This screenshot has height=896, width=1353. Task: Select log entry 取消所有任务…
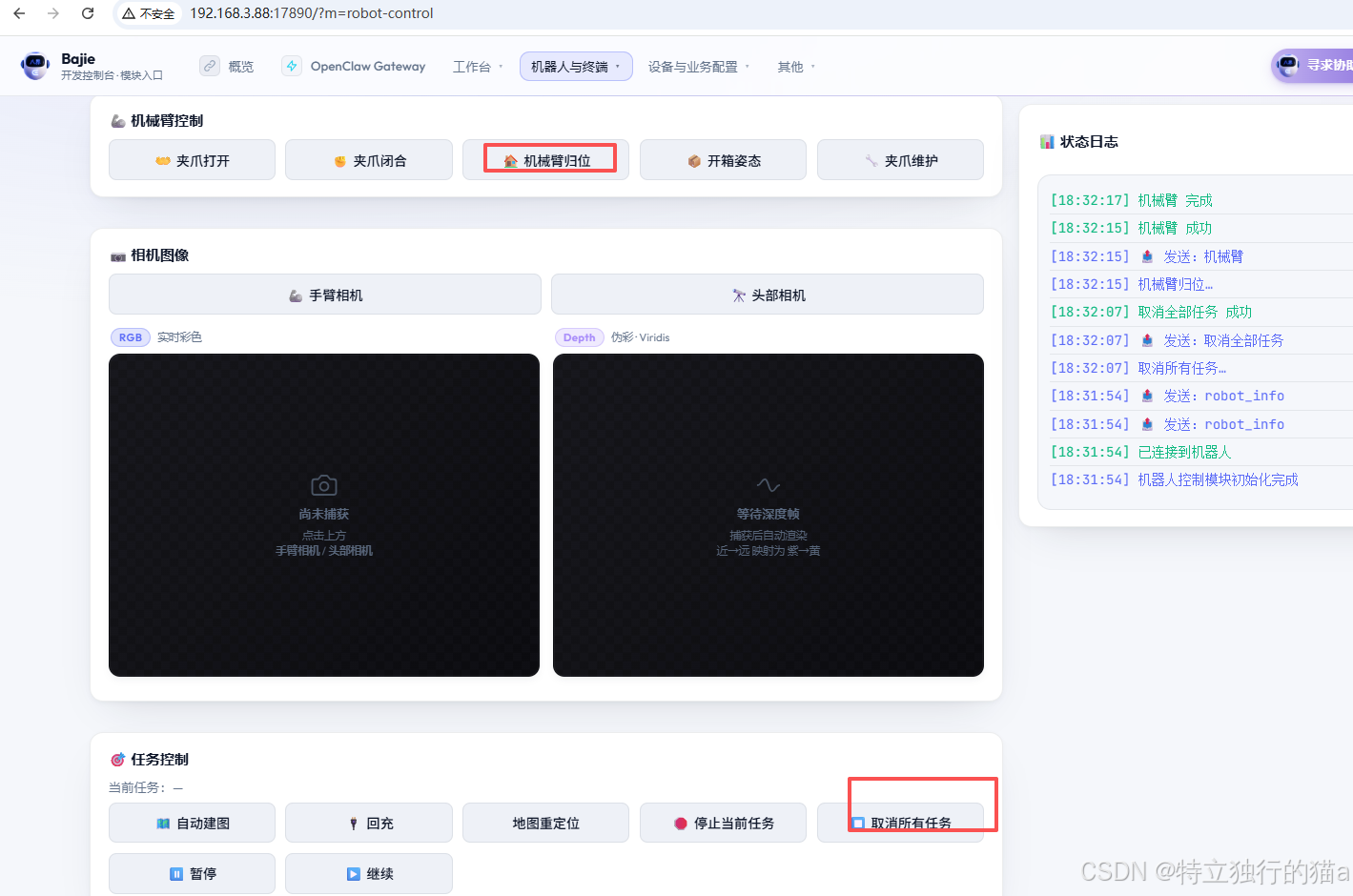click(1201, 368)
